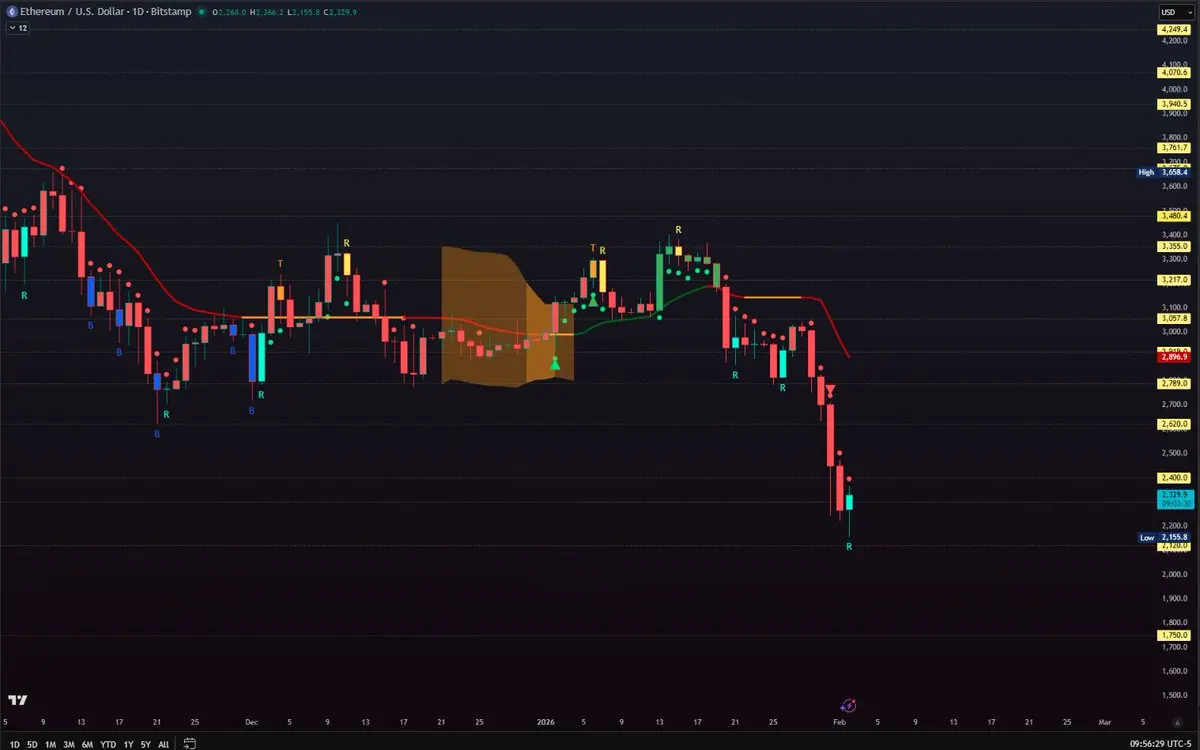Click the blue B marker below November low
Screen dimensions: 1200x750
157,433
